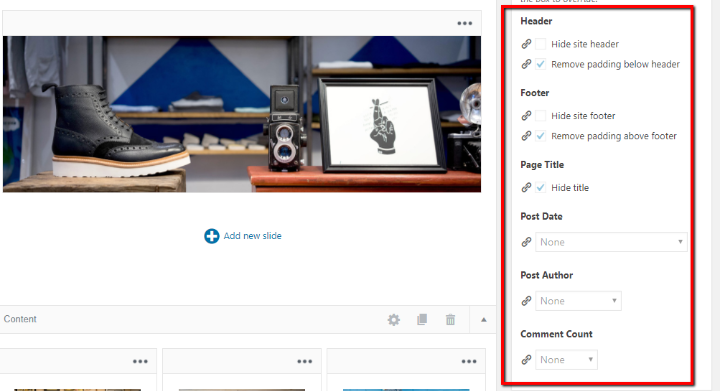Open Post Date dropdown
Image resolution: width=720 pixels, height=391 pixels.
coord(611,242)
